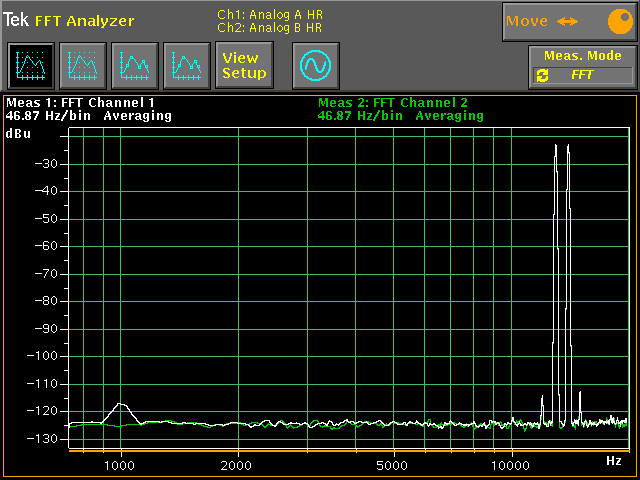Select Meas 2: FFT Channel 2 header
Image resolution: width=640 pixels, height=480 pixels.
[393, 102]
